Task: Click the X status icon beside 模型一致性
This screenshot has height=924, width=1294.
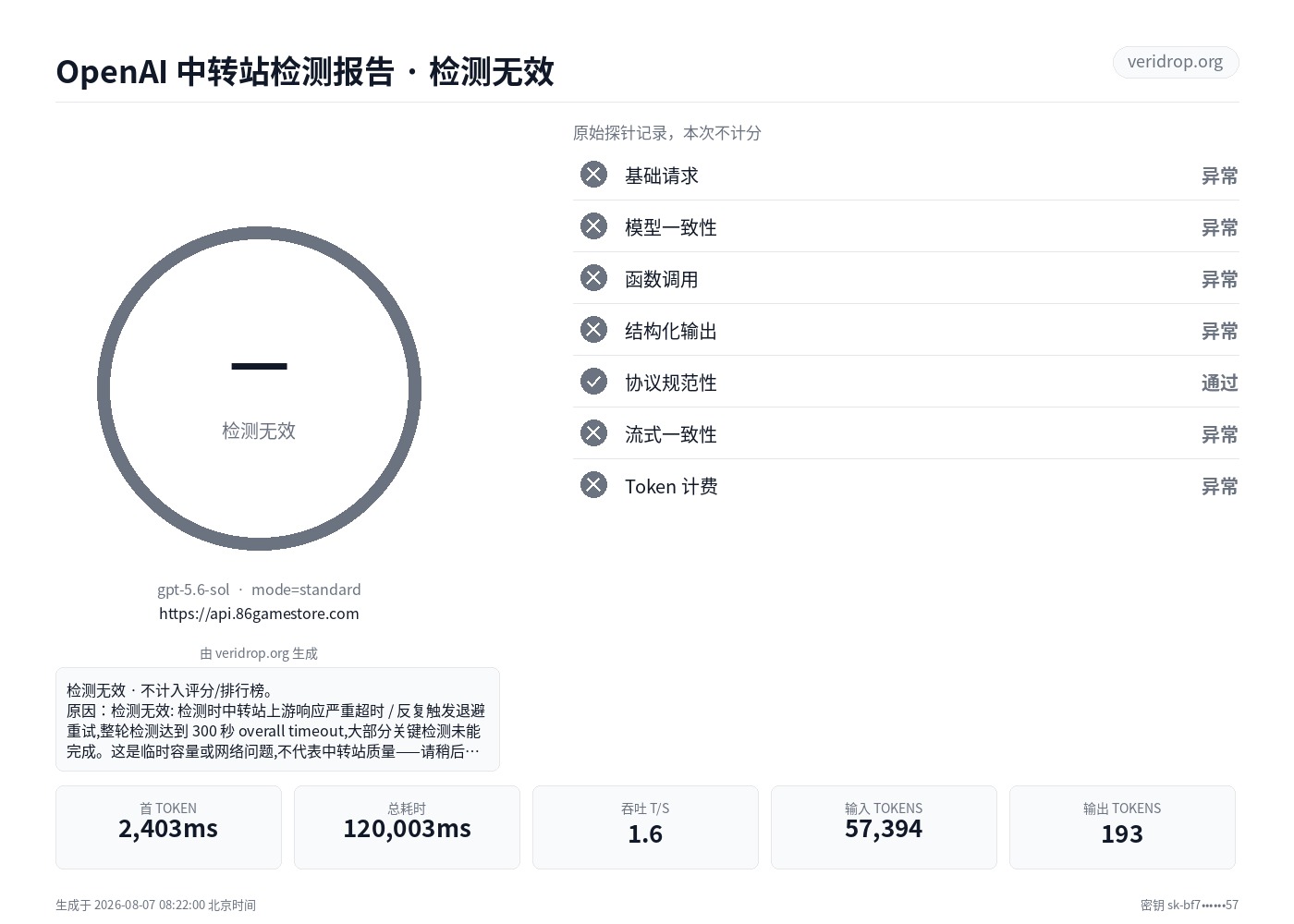Action: tap(593, 226)
